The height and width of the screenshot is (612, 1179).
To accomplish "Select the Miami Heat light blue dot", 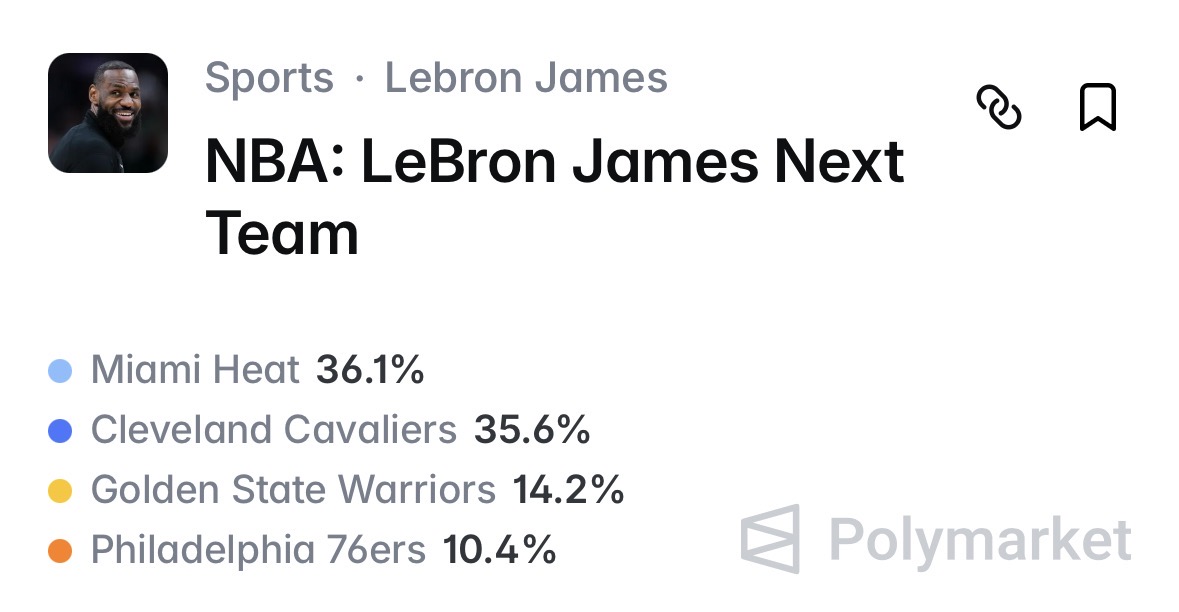I will (60, 371).
